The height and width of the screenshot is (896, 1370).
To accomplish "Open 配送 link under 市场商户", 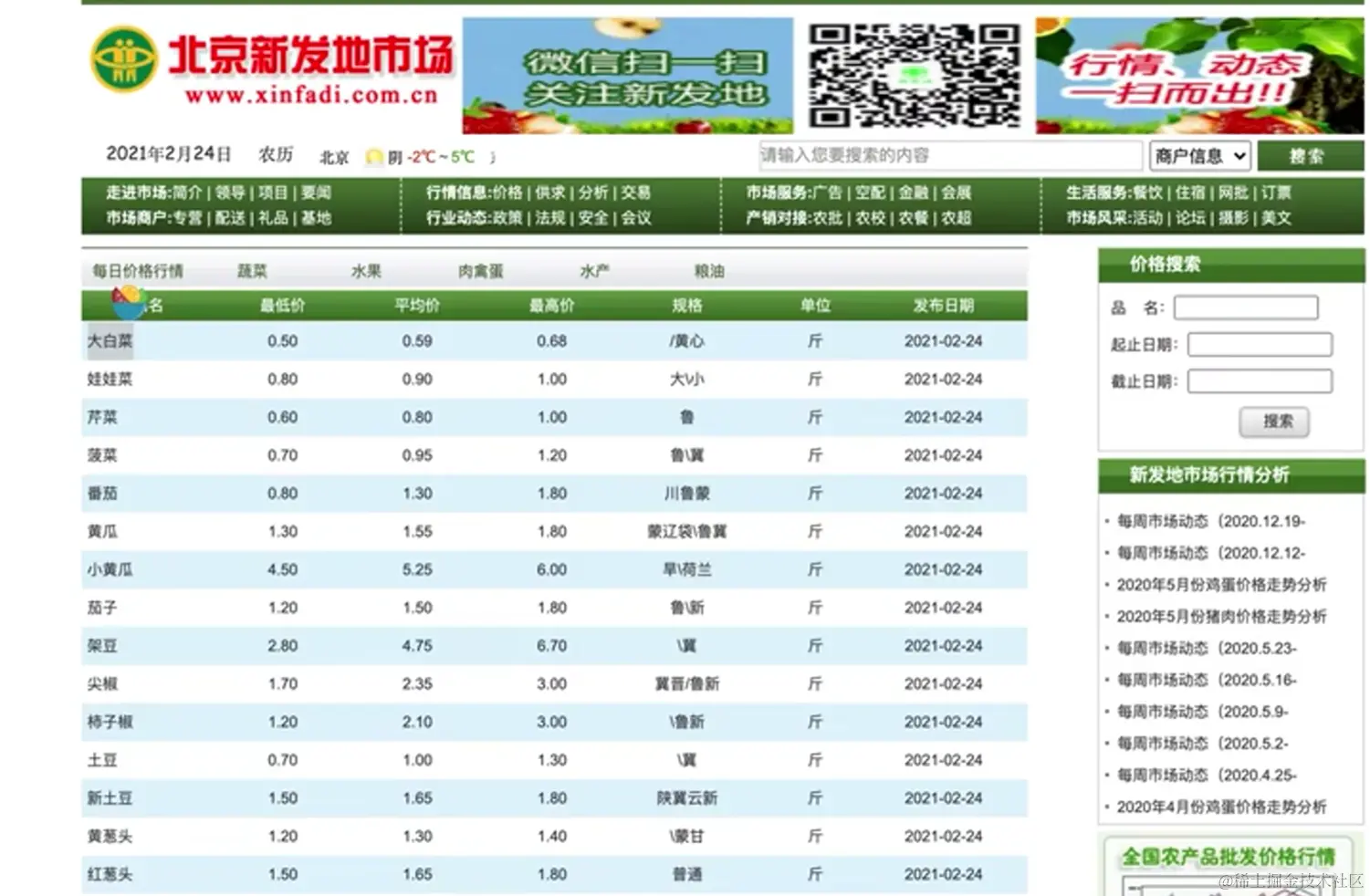I will coord(230,218).
